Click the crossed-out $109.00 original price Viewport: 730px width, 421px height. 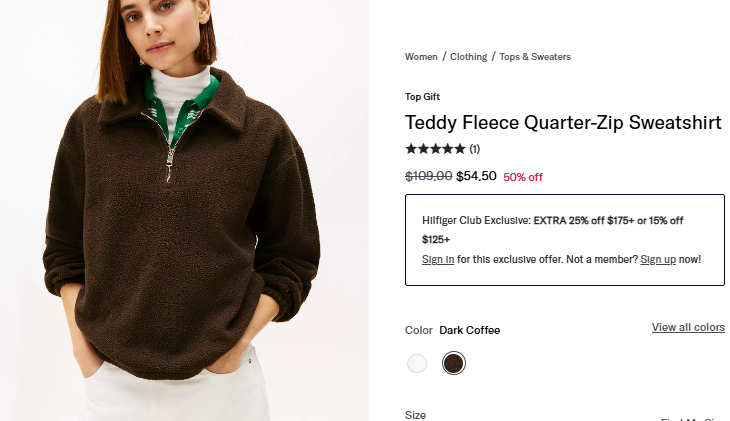pos(428,176)
